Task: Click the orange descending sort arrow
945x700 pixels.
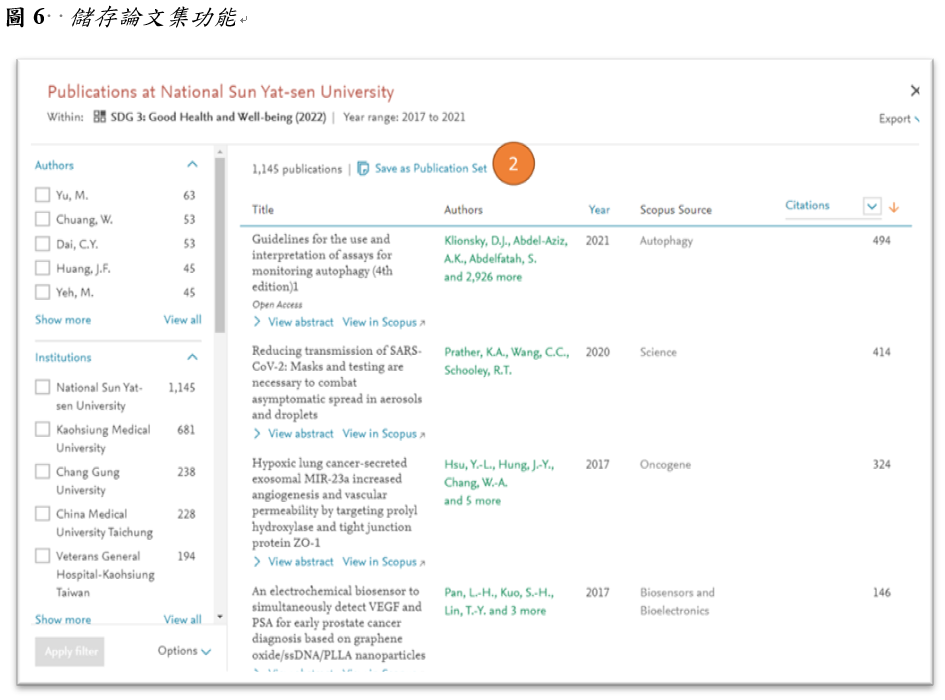Action: pyautogui.click(x=894, y=207)
